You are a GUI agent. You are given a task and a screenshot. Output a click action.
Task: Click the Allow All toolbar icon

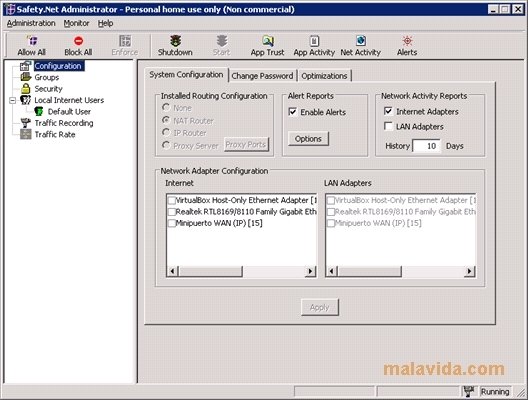[x=32, y=41]
